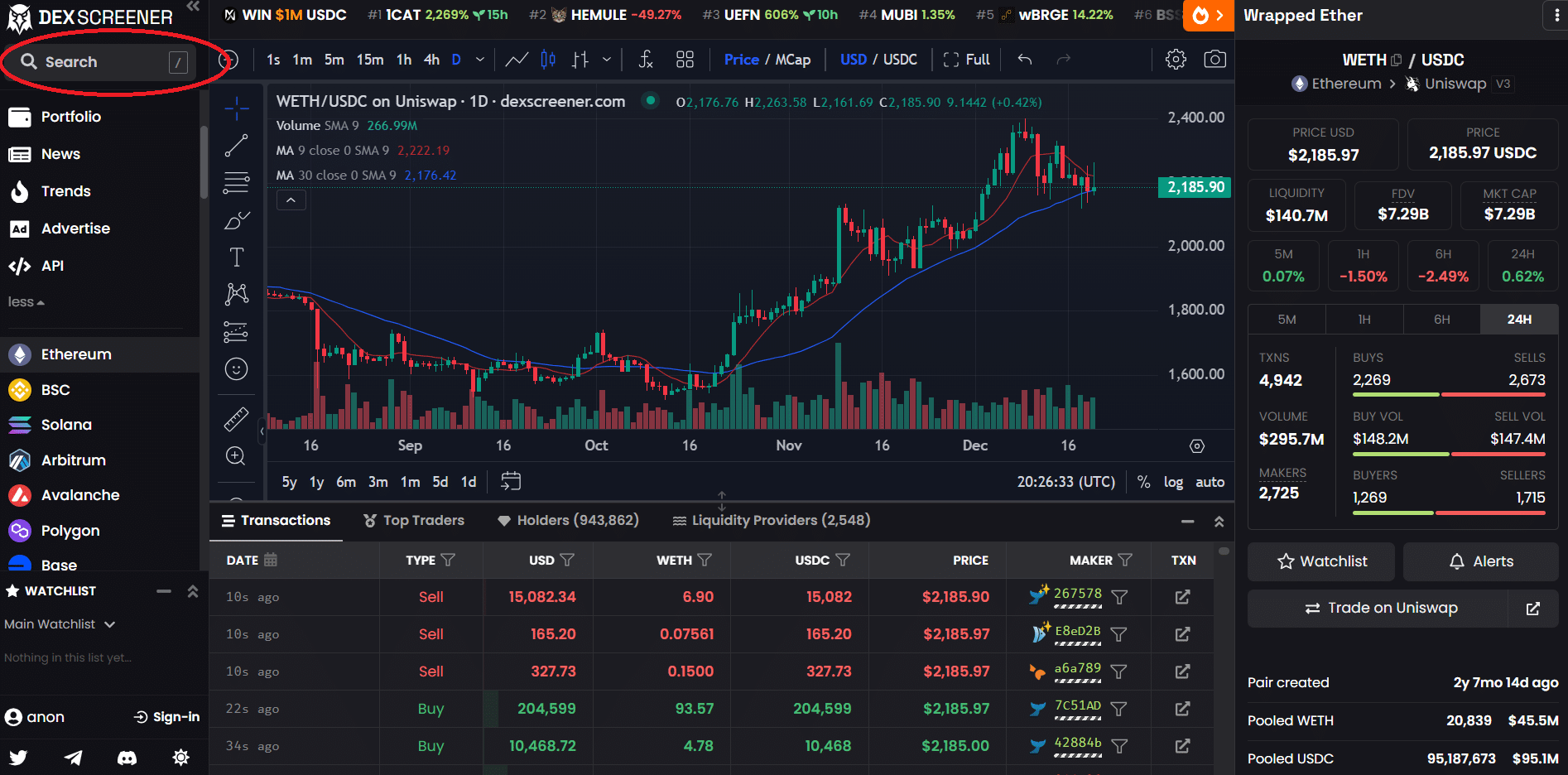Open the indicators fx menu
Screen dimensions: 1568x775
pyautogui.click(x=646, y=60)
